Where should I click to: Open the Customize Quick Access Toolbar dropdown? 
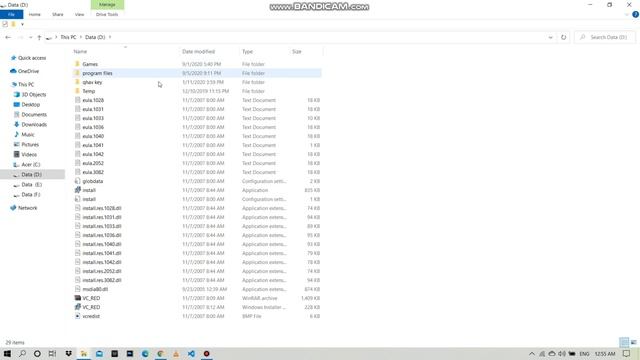coord(22,24)
